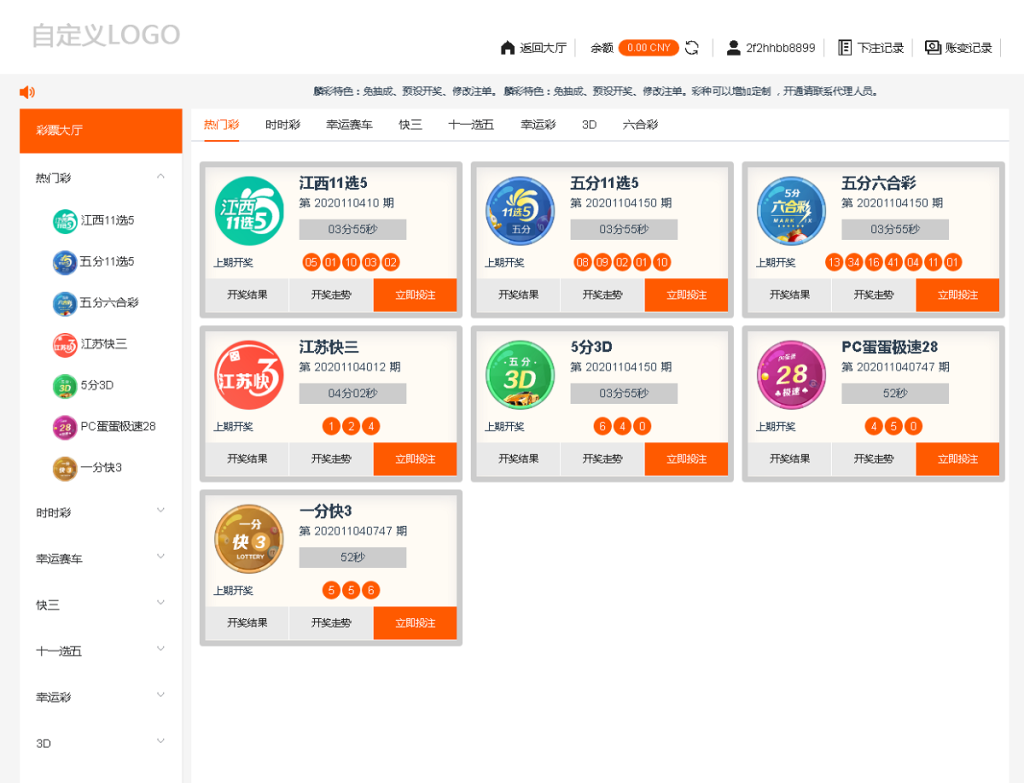
Task: Click the 江苏快三 circular logo on its card
Action: click(248, 373)
